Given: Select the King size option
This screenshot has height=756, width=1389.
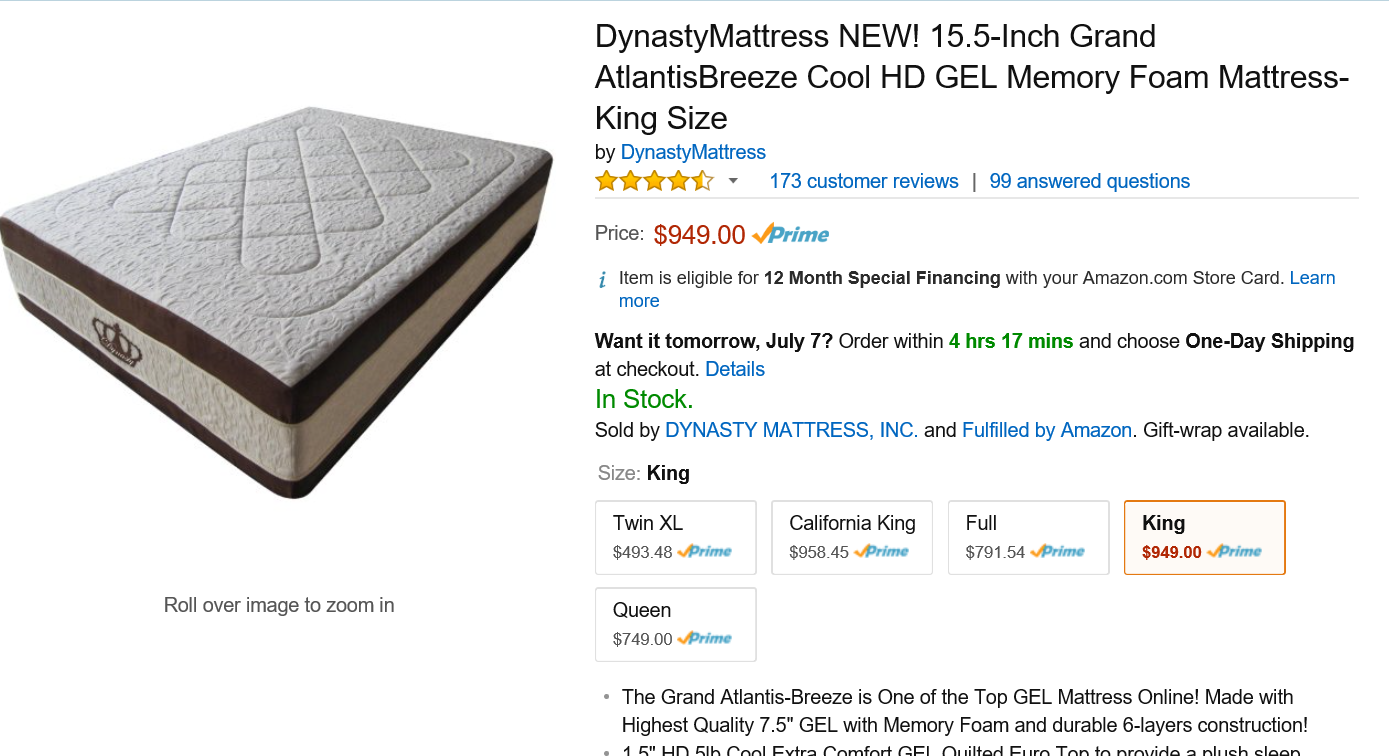Looking at the screenshot, I should point(1204,537).
